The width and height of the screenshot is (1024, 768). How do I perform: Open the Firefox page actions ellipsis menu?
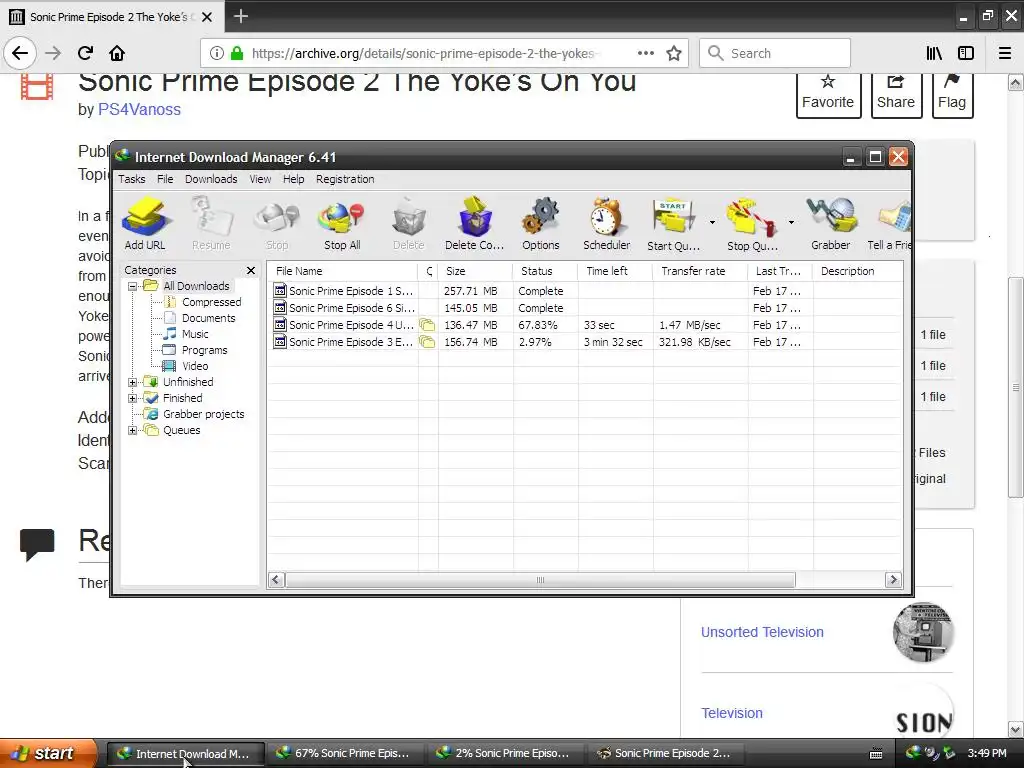pos(645,54)
